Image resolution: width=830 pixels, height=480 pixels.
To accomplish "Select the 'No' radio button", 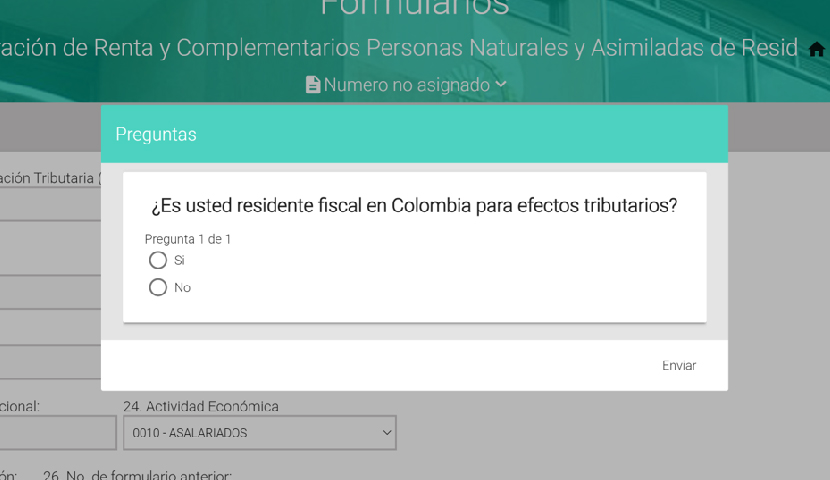I will pos(158,288).
